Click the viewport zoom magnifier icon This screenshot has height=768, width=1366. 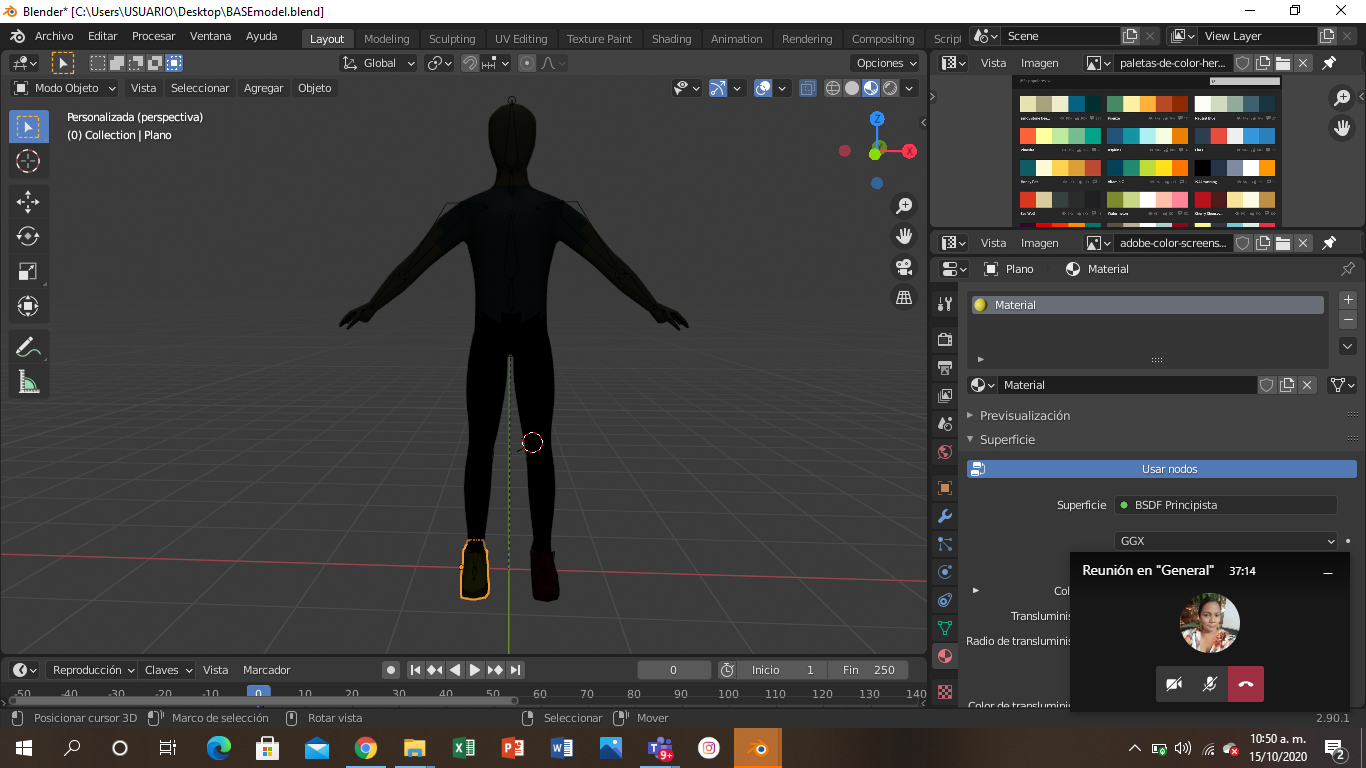[x=904, y=206]
